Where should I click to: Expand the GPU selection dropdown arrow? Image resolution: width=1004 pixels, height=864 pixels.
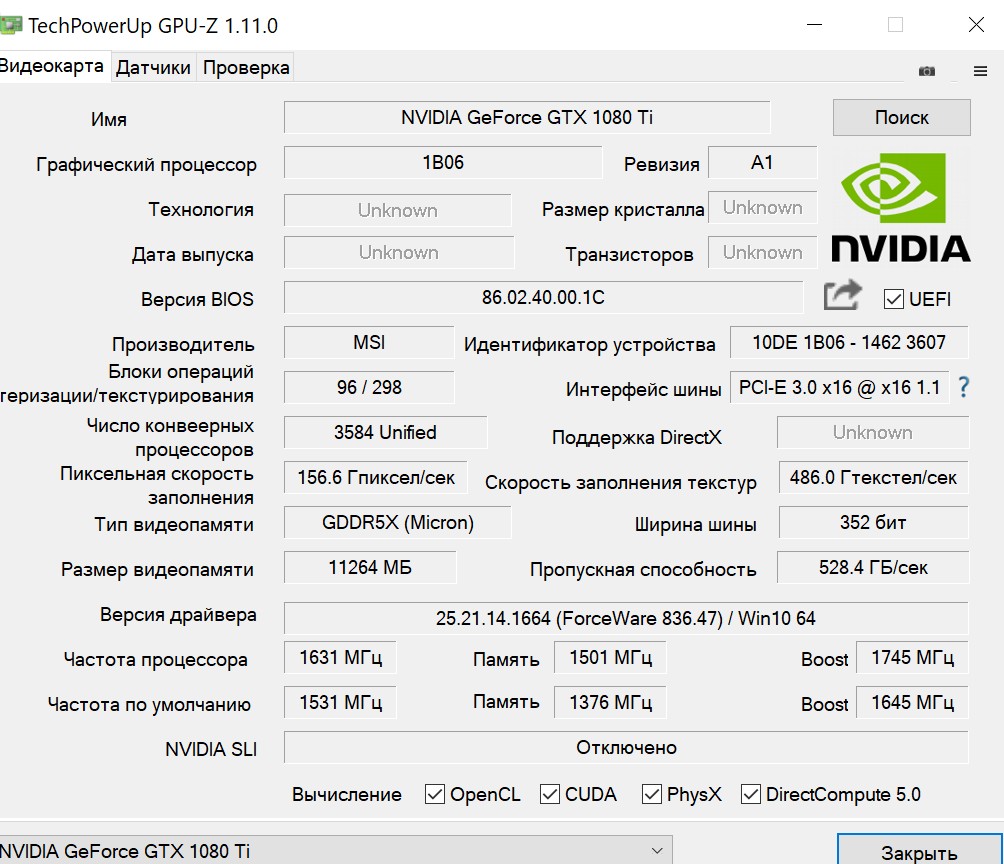coord(657,851)
